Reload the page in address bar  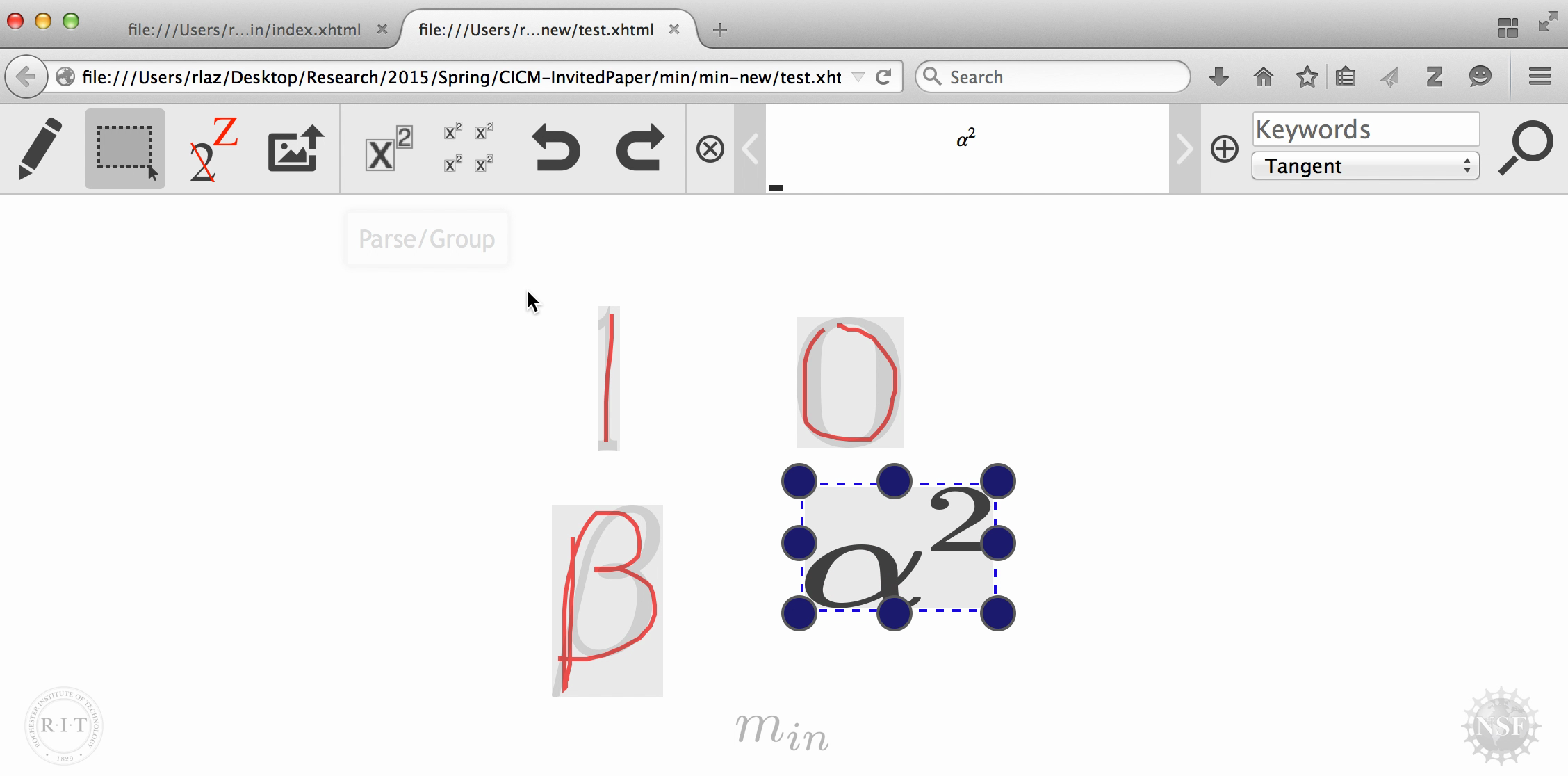(883, 77)
